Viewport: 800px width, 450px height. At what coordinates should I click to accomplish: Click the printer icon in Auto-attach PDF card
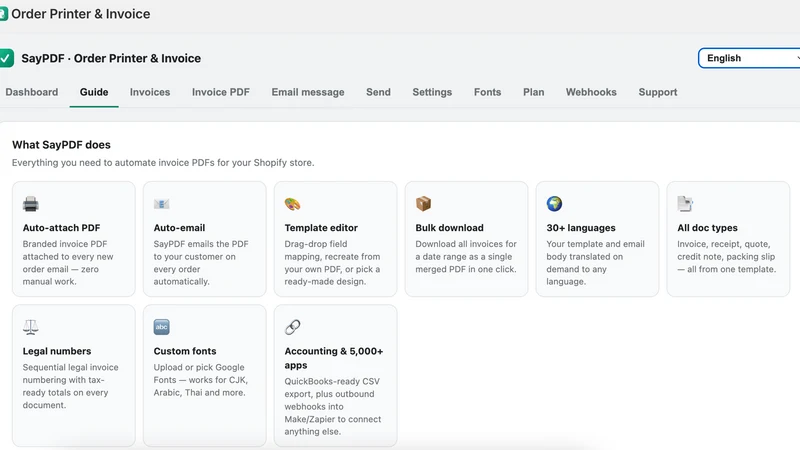(x=31, y=204)
